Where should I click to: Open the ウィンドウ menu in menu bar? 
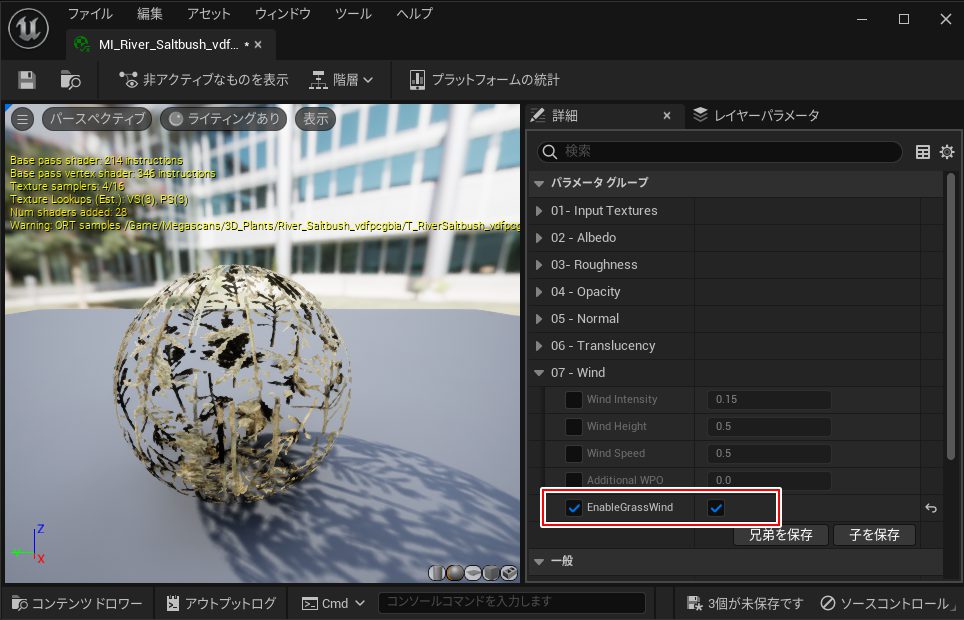282,14
